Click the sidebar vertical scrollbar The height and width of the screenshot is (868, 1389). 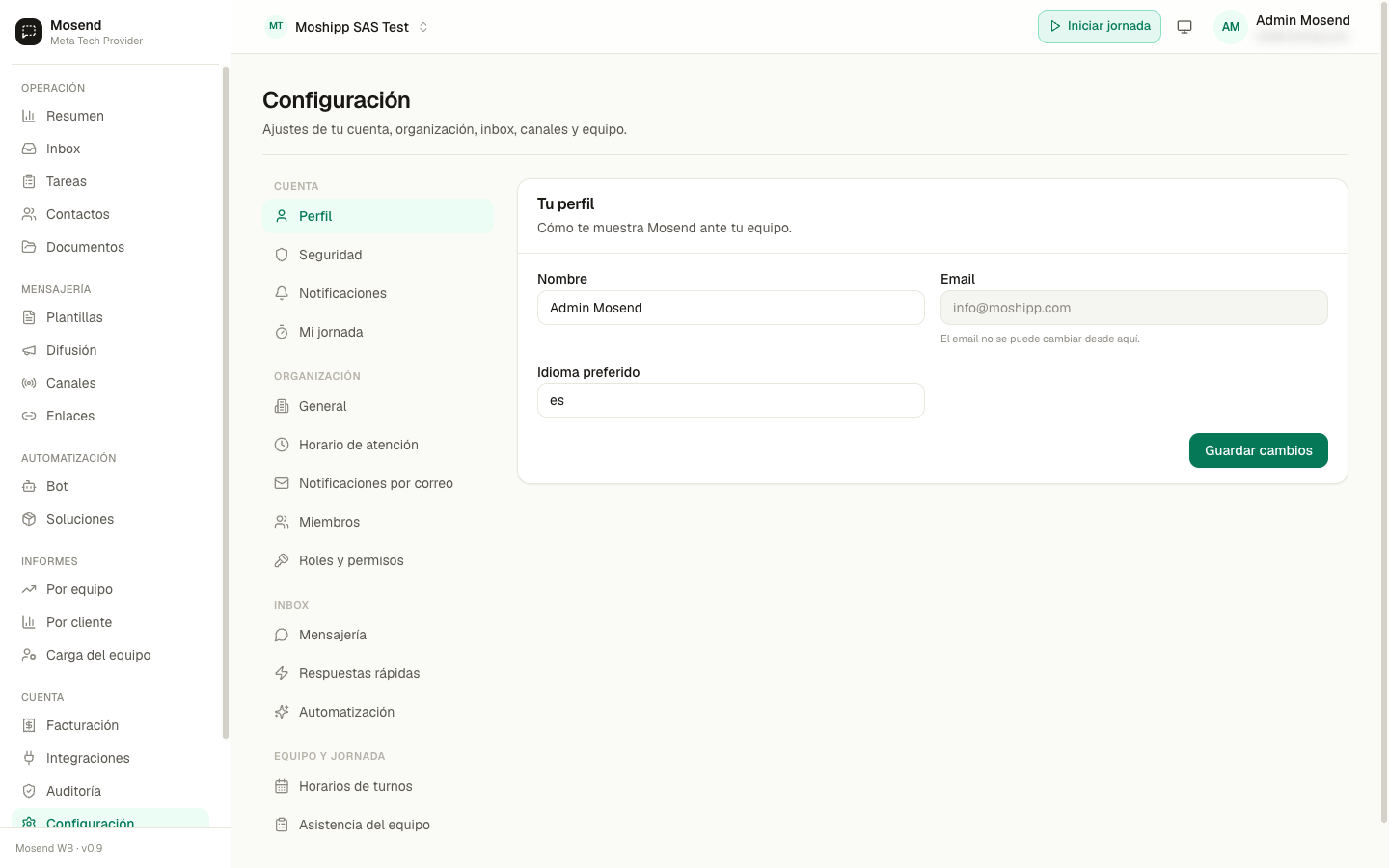[x=226, y=402]
